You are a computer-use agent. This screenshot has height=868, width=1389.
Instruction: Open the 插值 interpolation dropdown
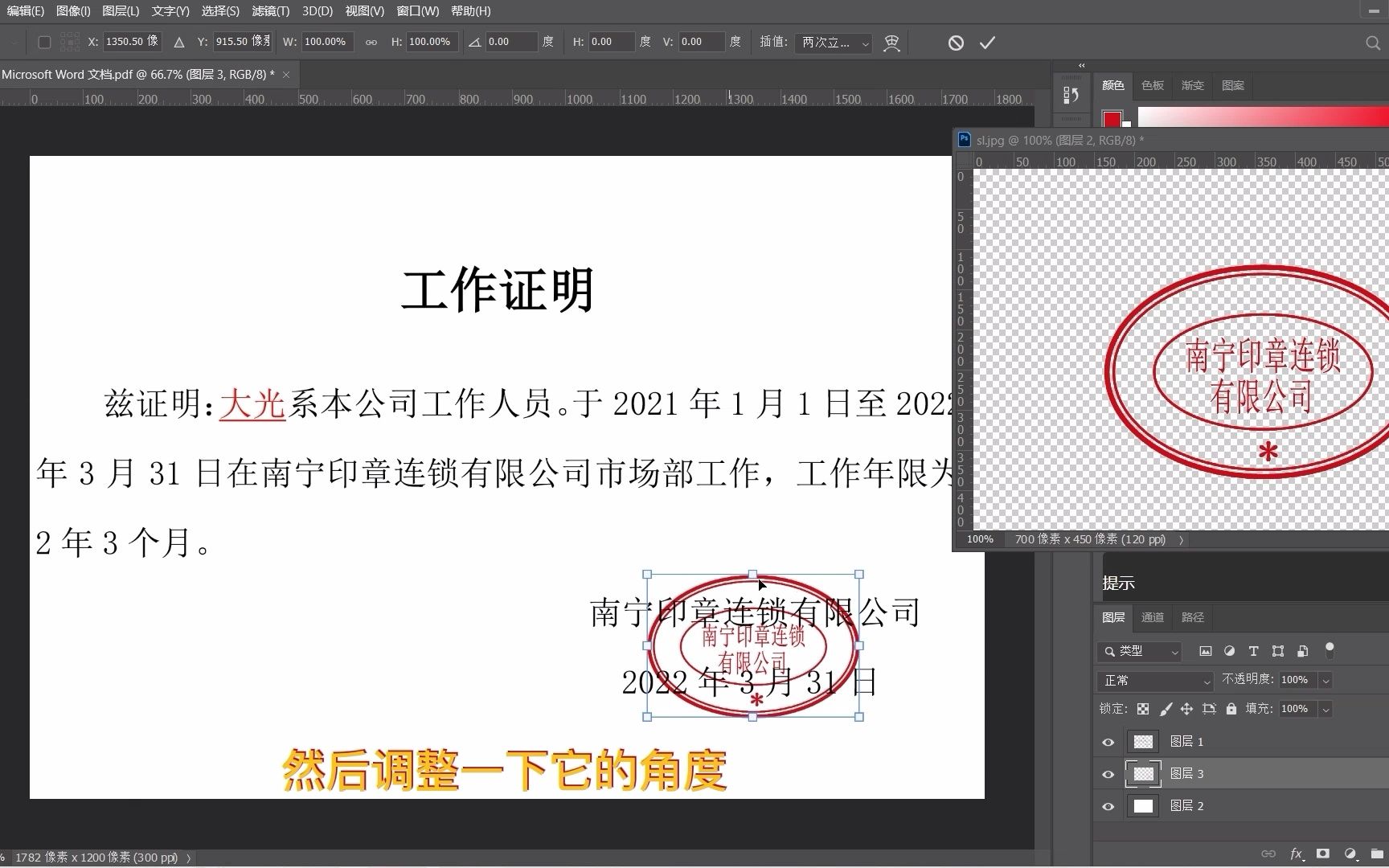point(834,43)
